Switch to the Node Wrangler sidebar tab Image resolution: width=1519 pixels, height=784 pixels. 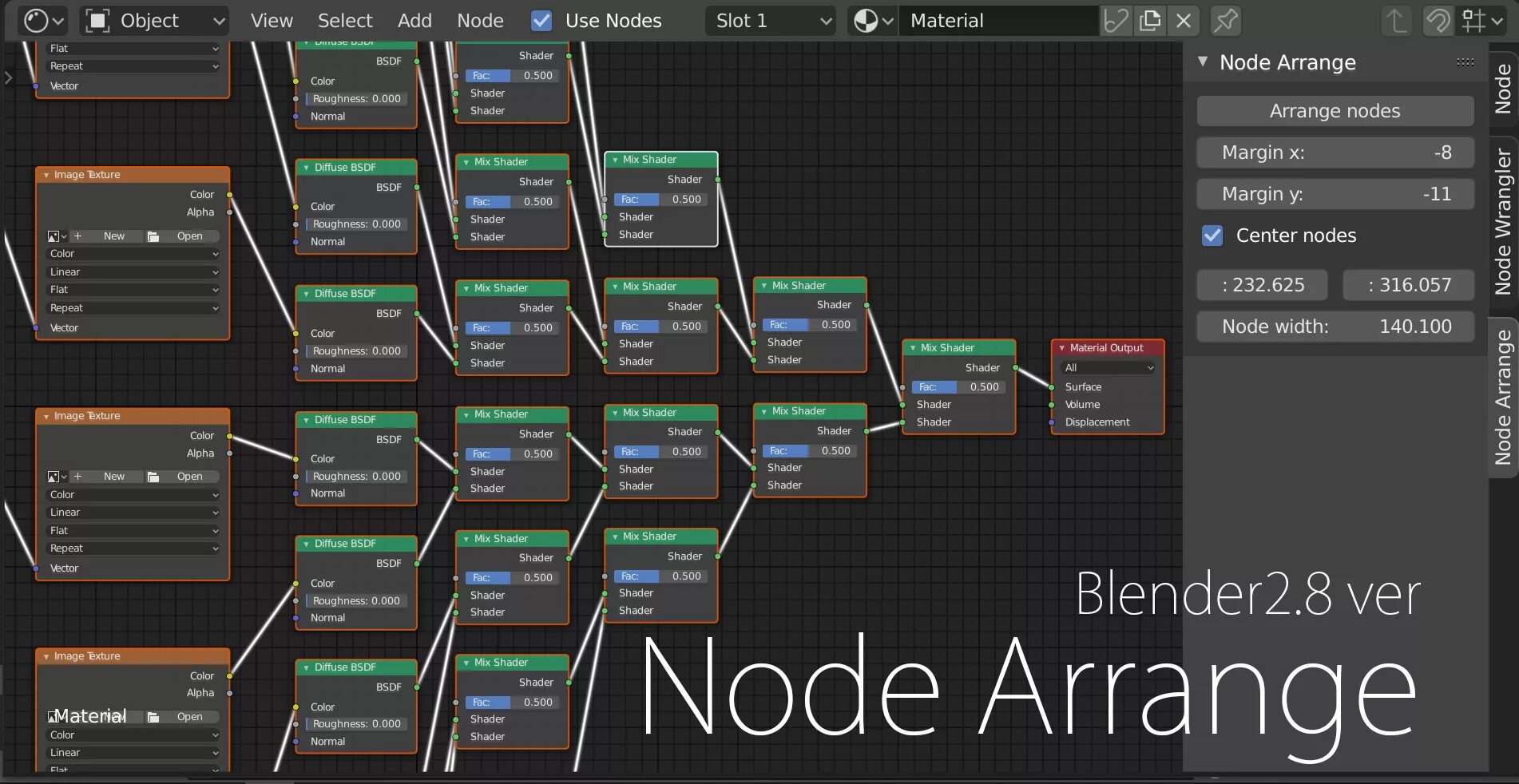(1503, 222)
